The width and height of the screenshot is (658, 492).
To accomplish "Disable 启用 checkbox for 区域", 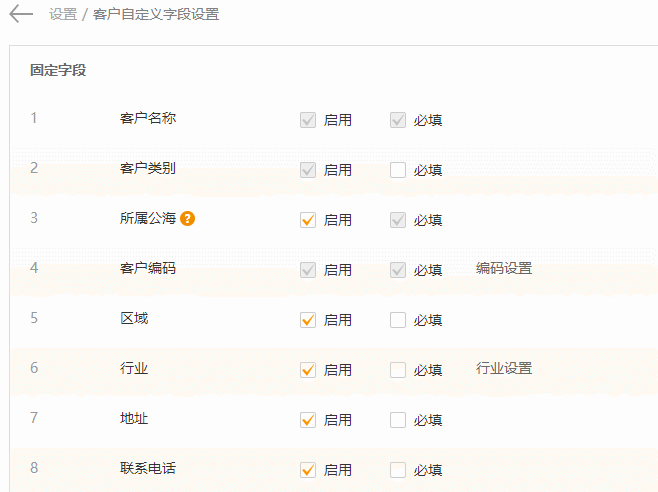I will tap(308, 320).
